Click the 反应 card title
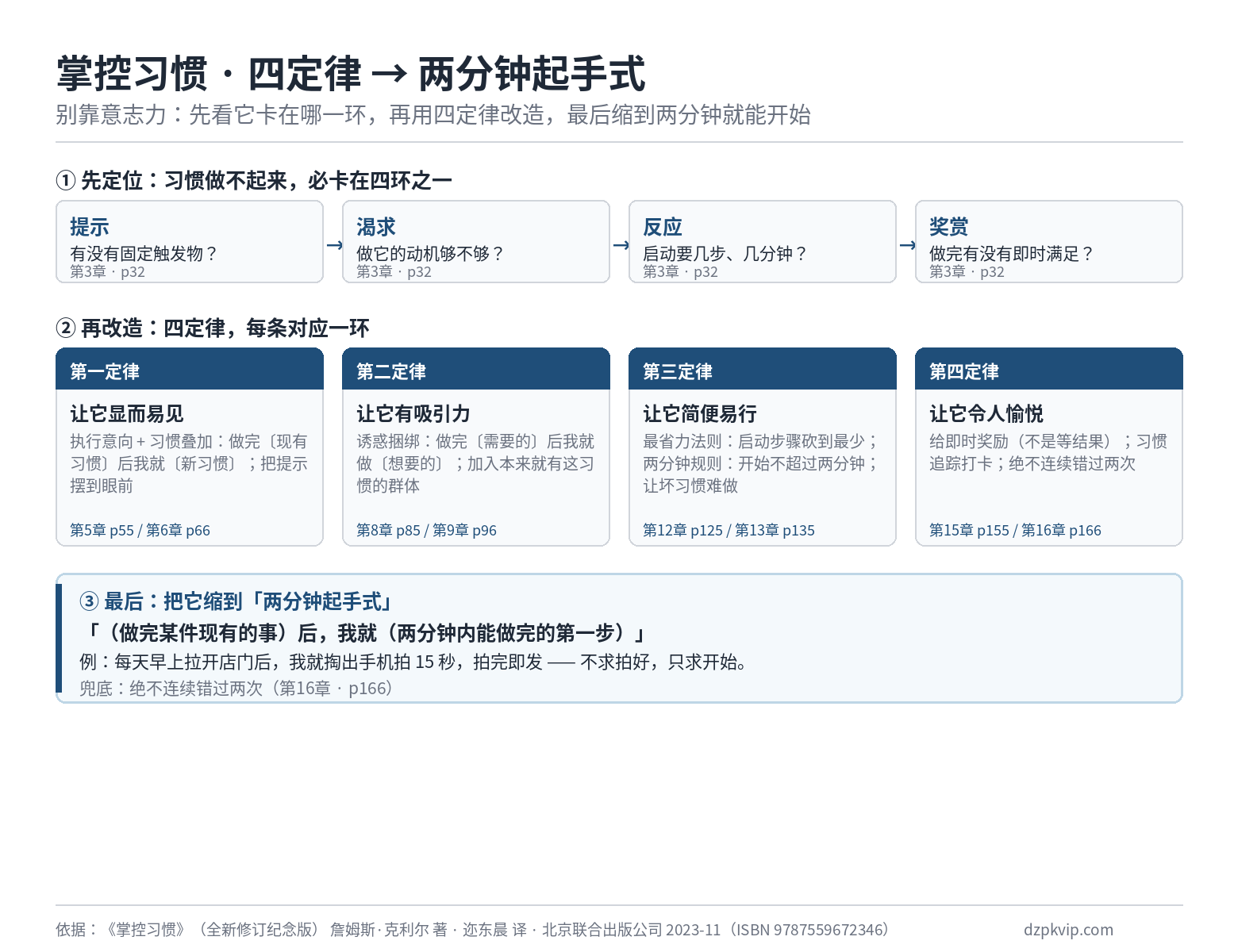The height and width of the screenshot is (952, 1238). click(663, 227)
